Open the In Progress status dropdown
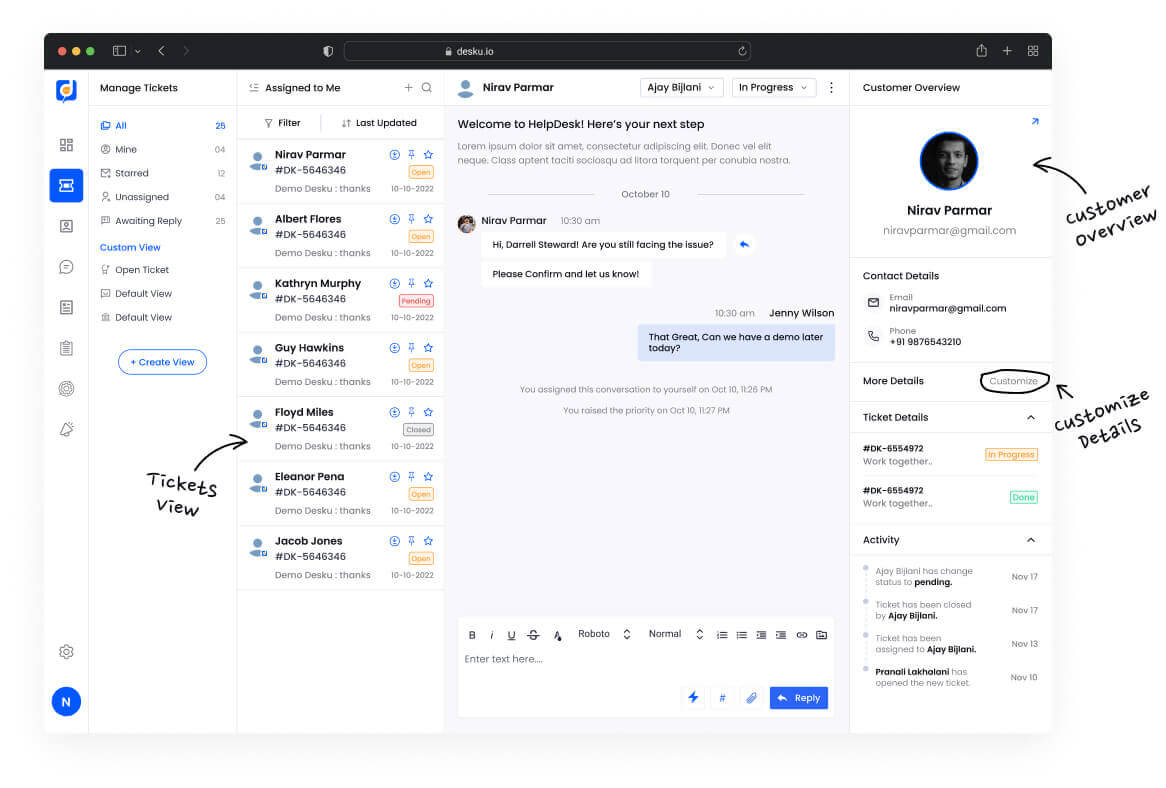Screen dimensions: 1166x788 [773, 87]
